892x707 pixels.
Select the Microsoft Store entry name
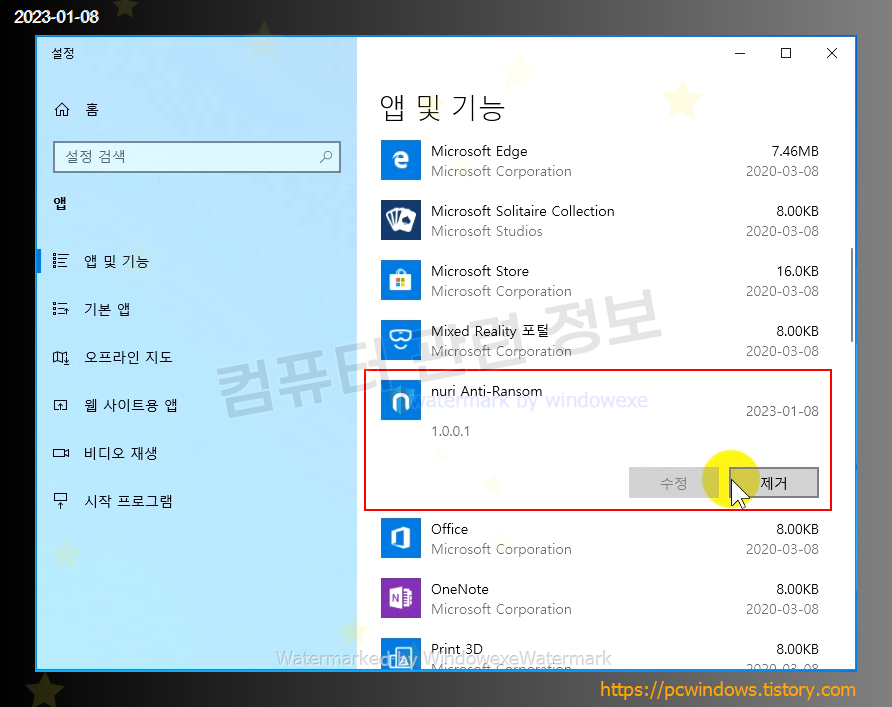[x=480, y=271]
